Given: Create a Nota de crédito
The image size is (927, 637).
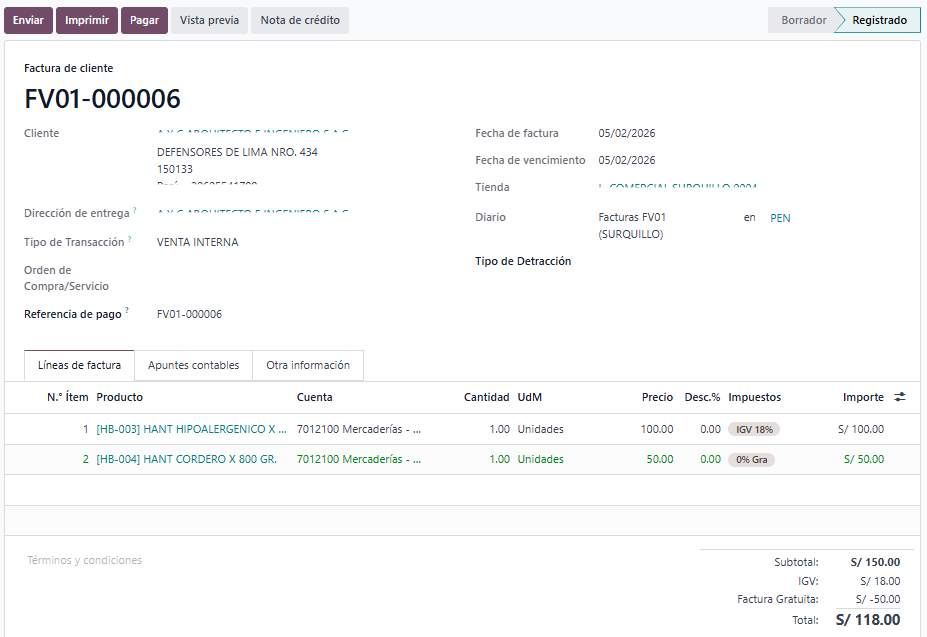Looking at the screenshot, I should coord(300,21).
